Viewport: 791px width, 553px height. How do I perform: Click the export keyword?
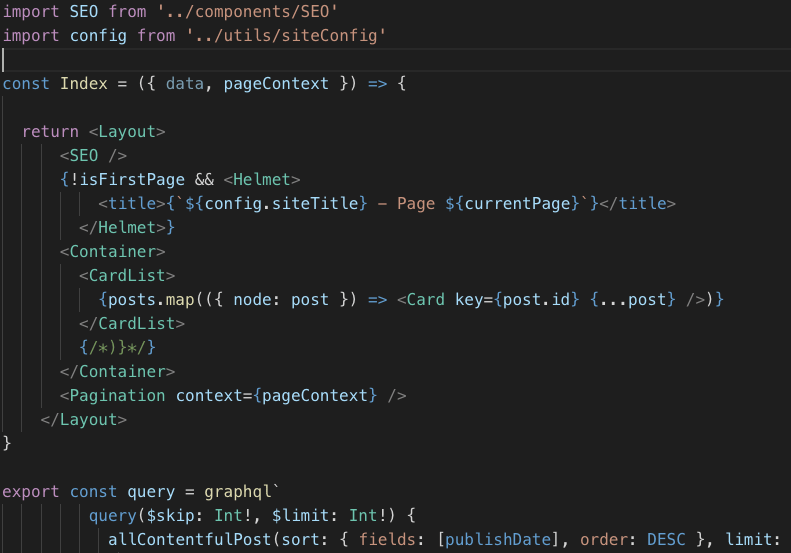tap(31, 491)
